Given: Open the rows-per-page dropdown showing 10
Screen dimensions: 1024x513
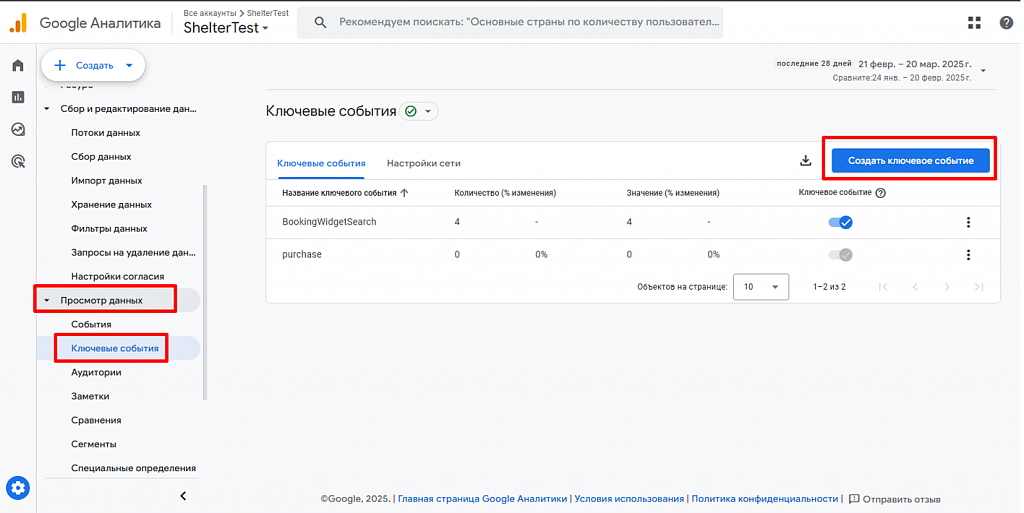Looking at the screenshot, I should [x=761, y=287].
